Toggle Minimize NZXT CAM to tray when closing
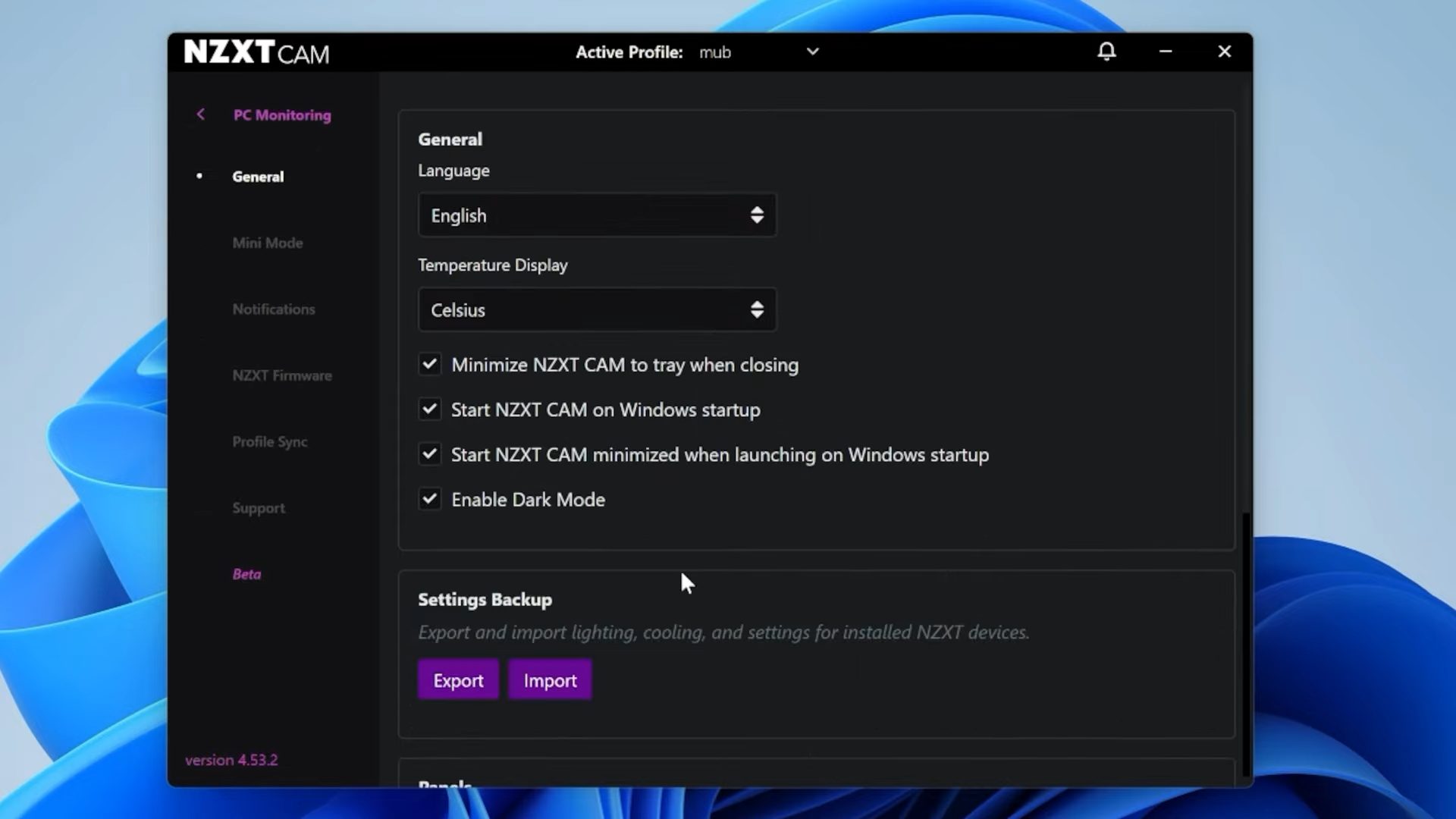1456x819 pixels. click(430, 365)
